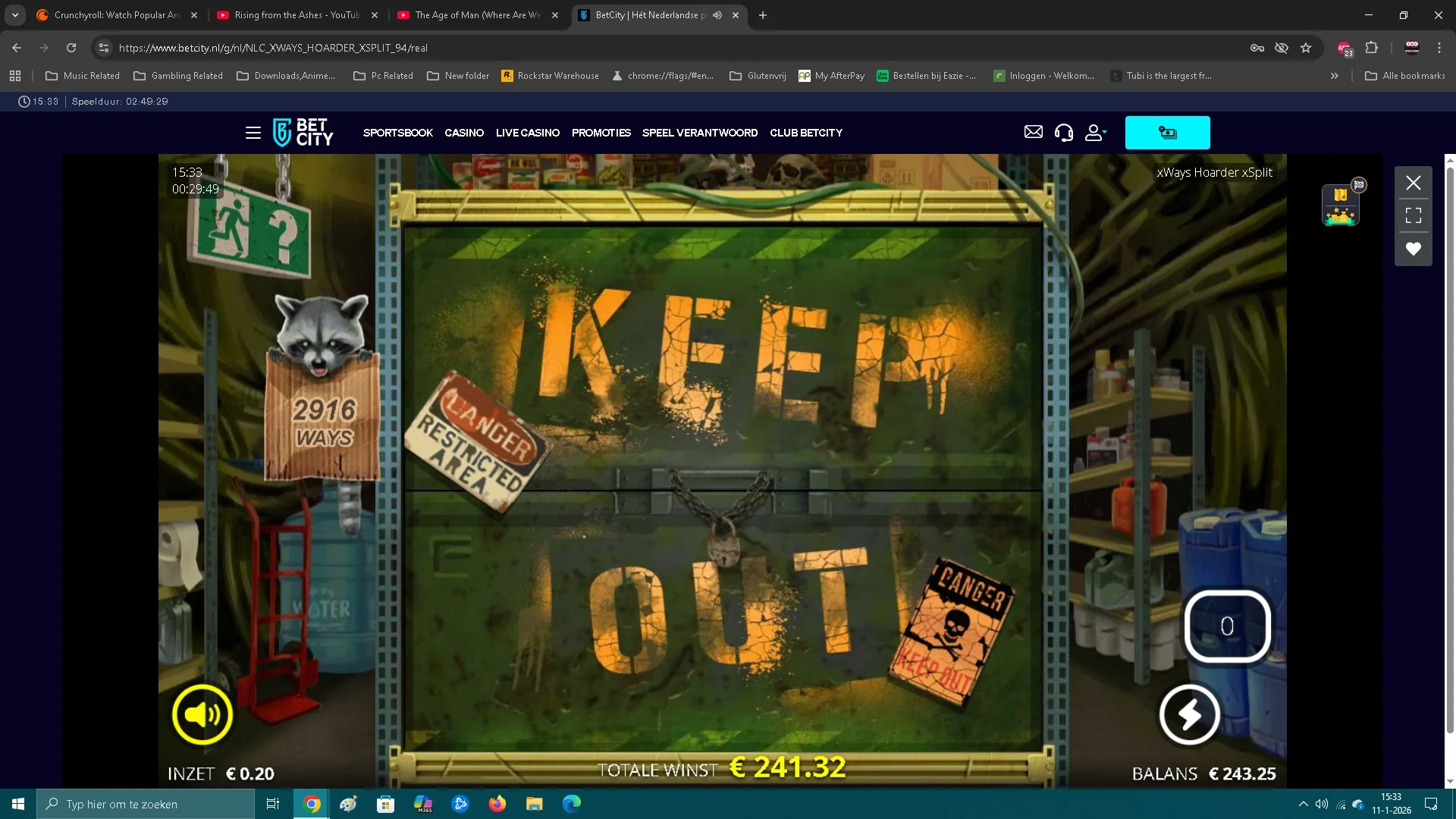Open the SPORTSBOOK menu item
Image resolution: width=1456 pixels, height=819 pixels.
397,133
